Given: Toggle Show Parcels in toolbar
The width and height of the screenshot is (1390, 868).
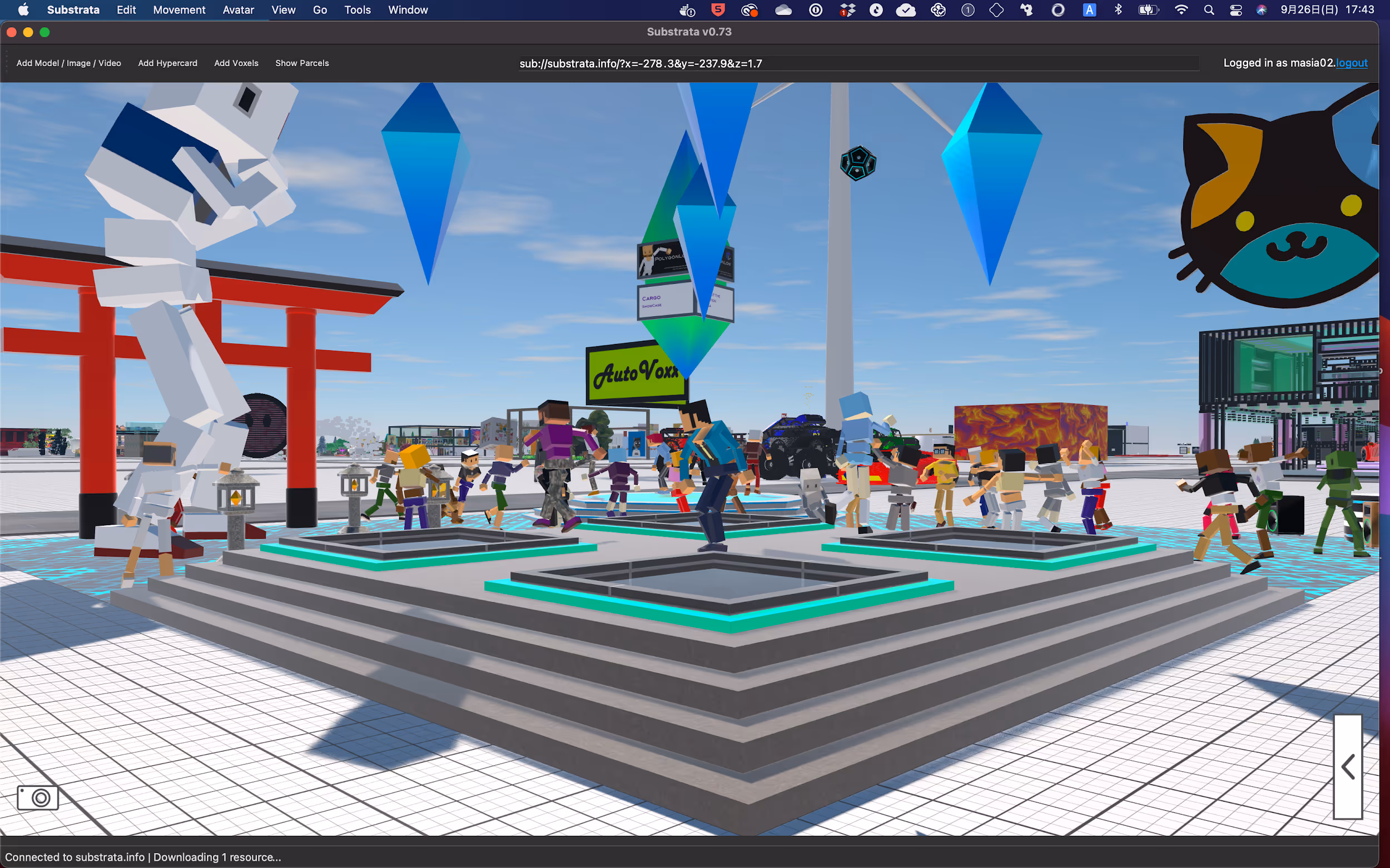Looking at the screenshot, I should pos(301,63).
